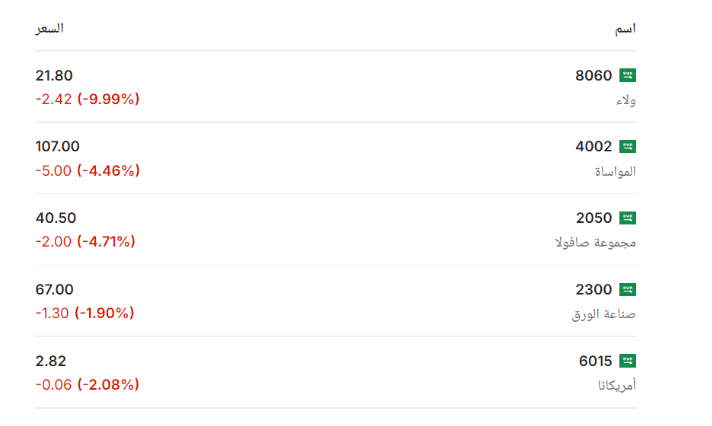Click the Saudi flag icon beside 2300

click(628, 289)
